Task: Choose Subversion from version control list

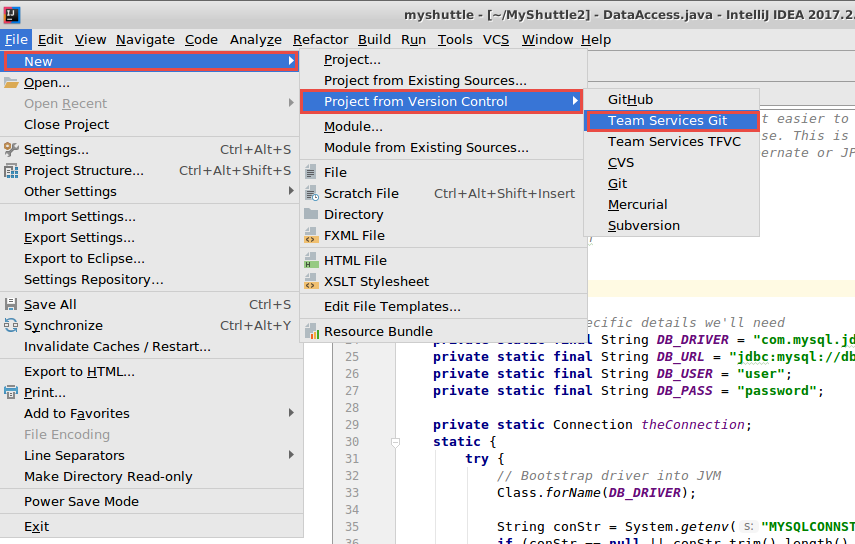Action: point(671,226)
